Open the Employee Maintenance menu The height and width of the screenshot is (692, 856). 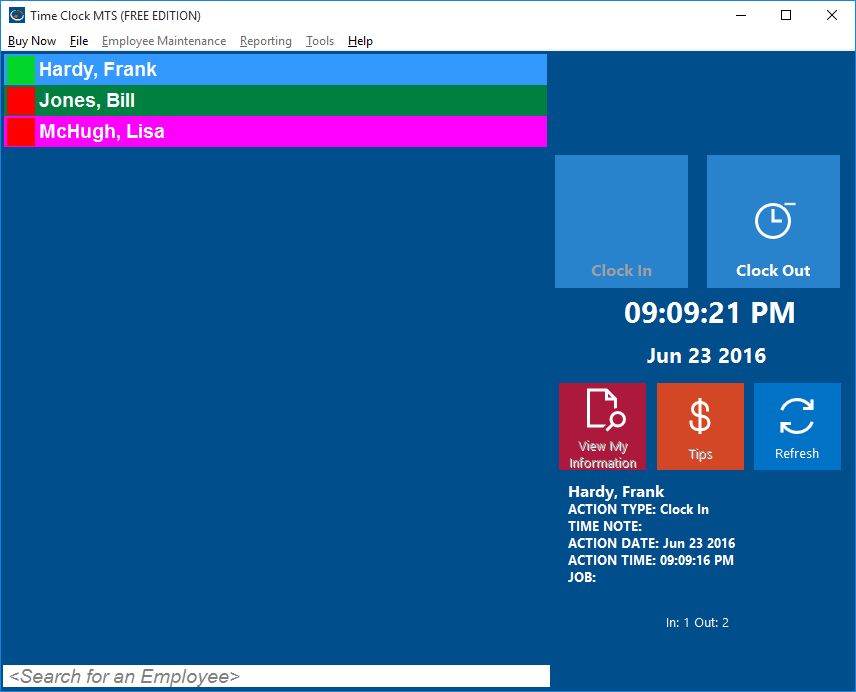(x=164, y=41)
